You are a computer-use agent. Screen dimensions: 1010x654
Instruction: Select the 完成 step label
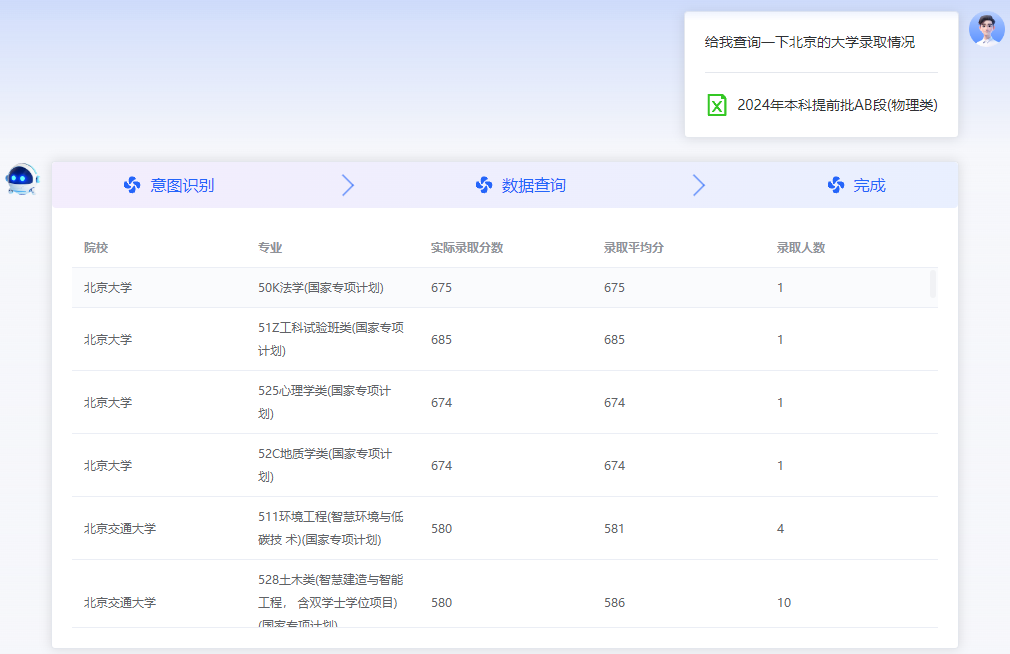(x=870, y=186)
